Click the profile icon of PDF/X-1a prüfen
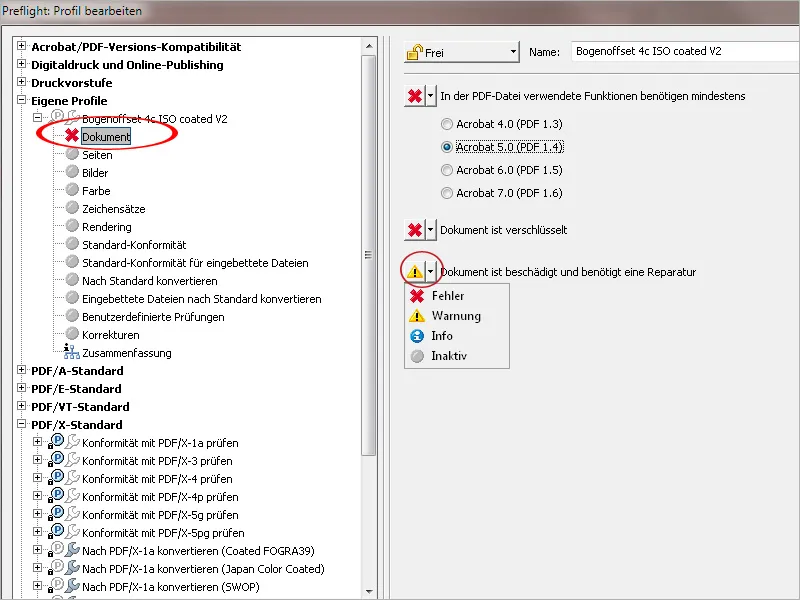 click(57, 440)
